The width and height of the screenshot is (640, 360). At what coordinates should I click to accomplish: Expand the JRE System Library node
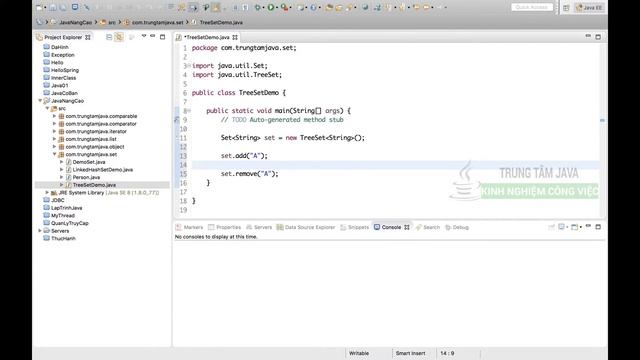pos(47,192)
